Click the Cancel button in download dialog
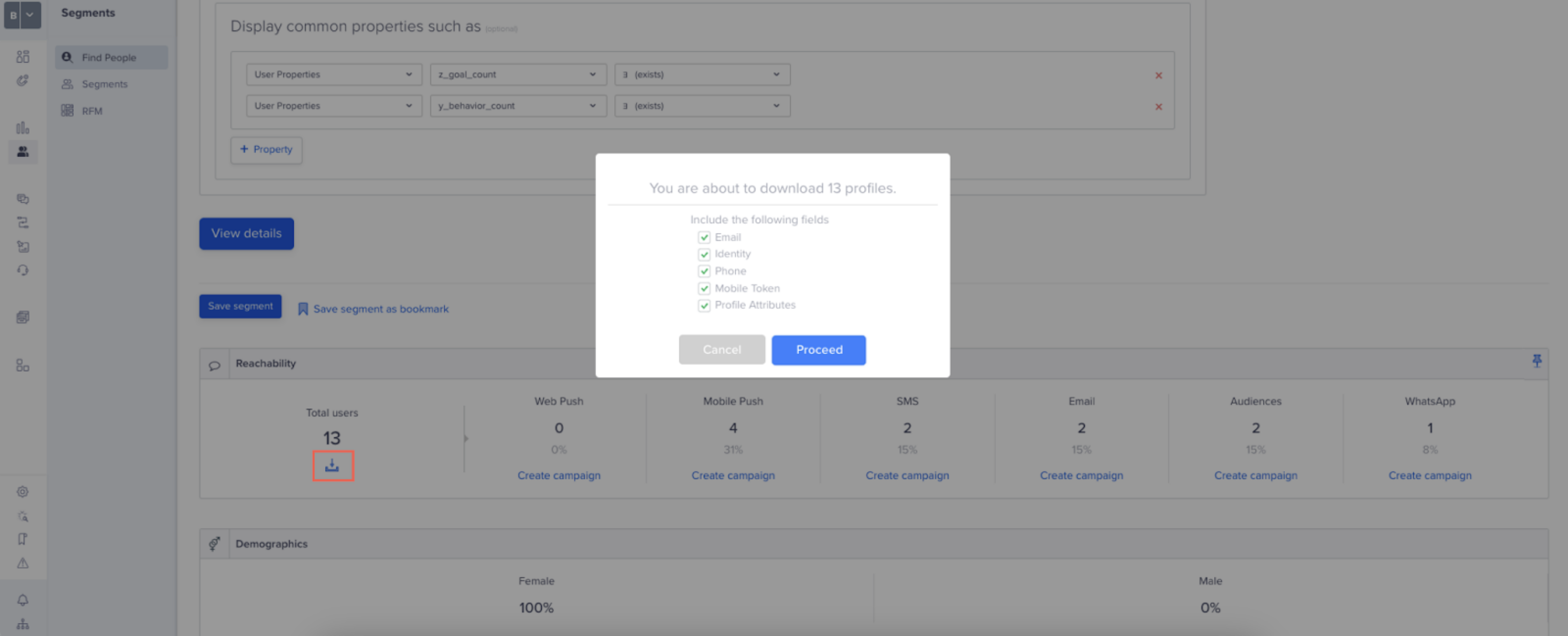Viewport: 1568px width, 636px height. point(722,349)
